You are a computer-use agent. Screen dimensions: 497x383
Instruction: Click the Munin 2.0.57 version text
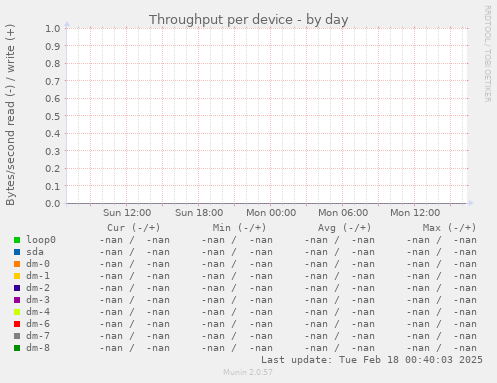[x=248, y=372]
